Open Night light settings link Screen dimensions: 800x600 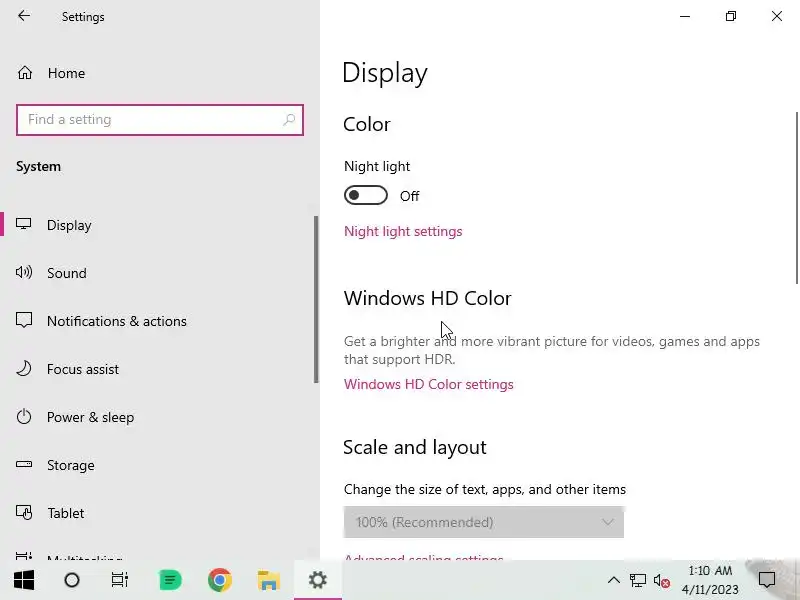pyautogui.click(x=403, y=231)
